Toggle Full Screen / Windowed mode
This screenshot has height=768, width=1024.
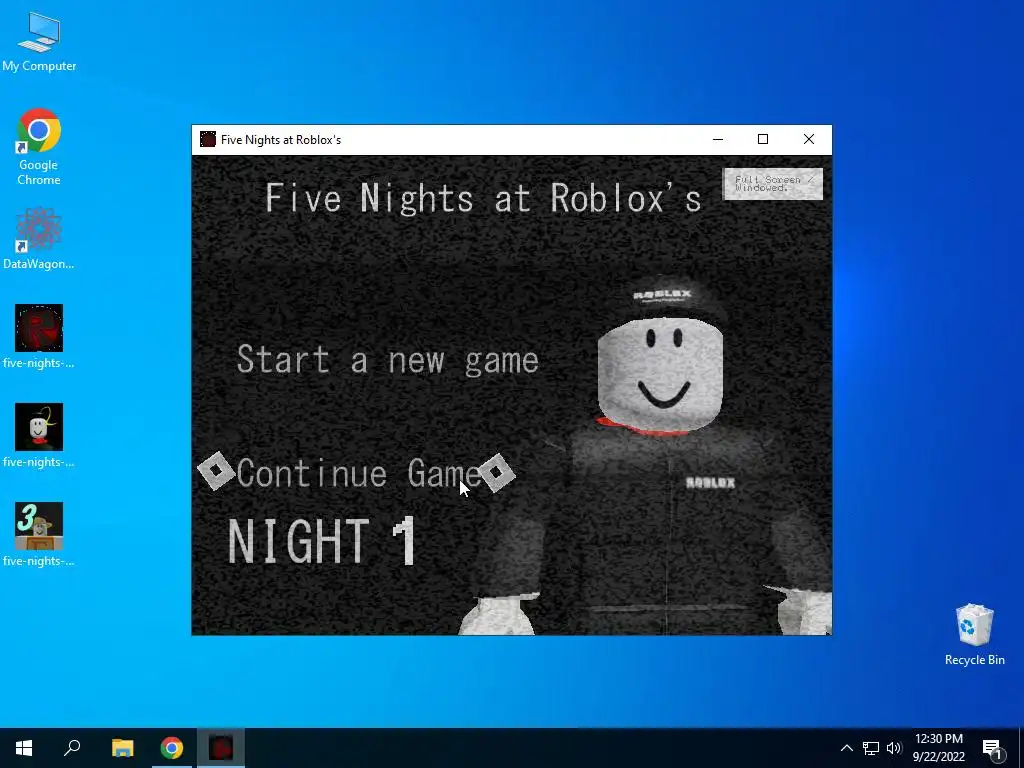[773, 184]
